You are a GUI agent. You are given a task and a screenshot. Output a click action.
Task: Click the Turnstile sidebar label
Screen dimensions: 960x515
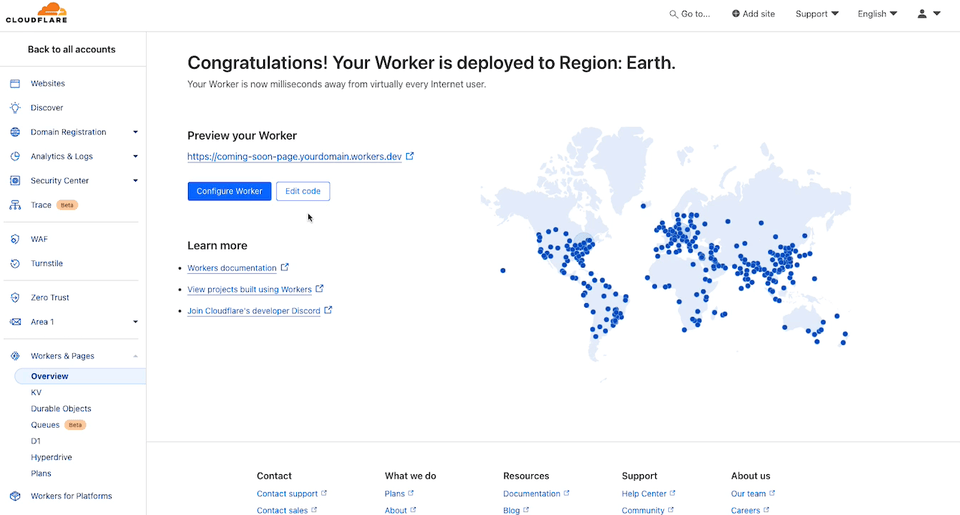point(47,263)
